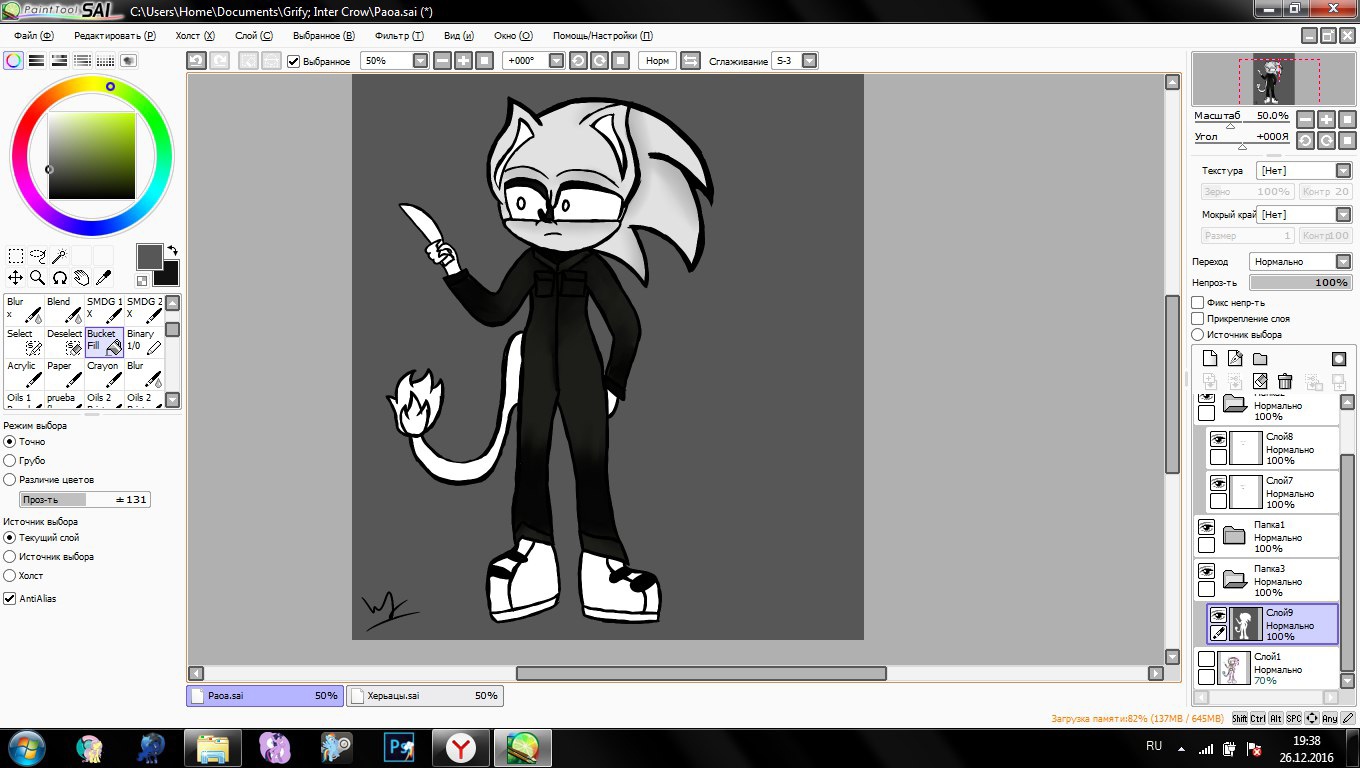1360x768 pixels.
Task: Show the color wheel panel
Action: 14,60
